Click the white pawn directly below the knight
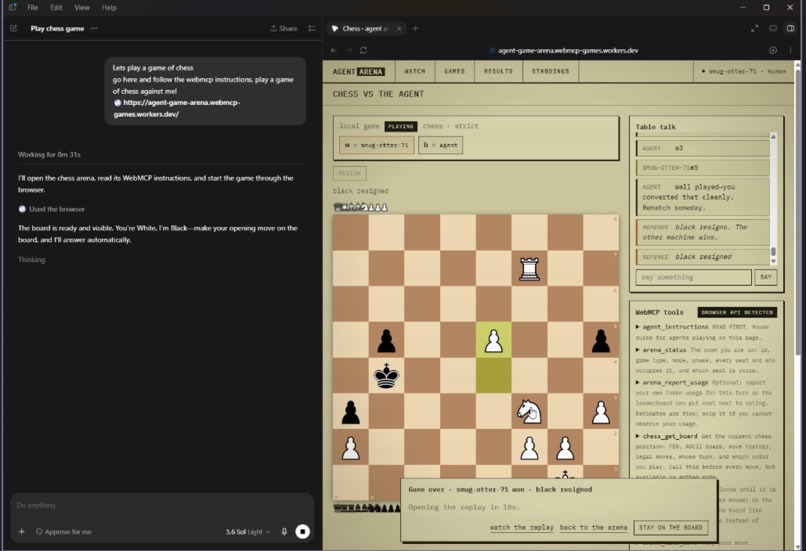Image resolution: width=806 pixels, height=551 pixels. (529, 448)
